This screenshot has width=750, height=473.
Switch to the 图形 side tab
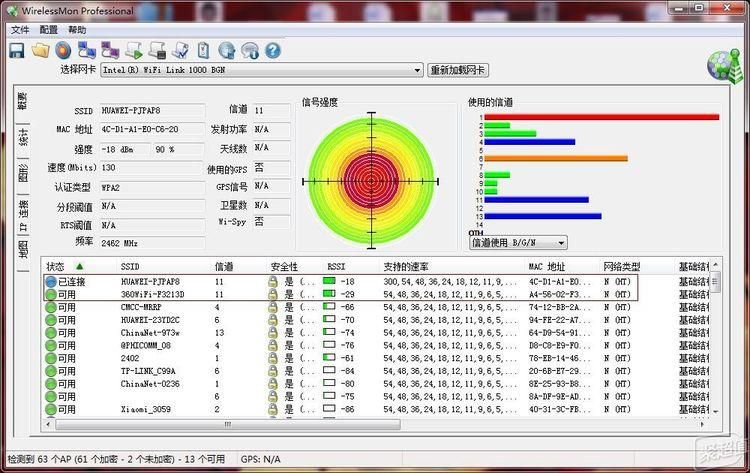[22, 173]
